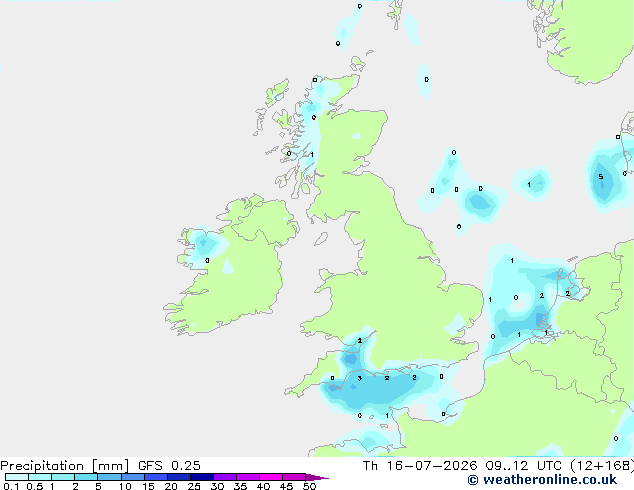Image resolution: width=634 pixels, height=490 pixels.
Task: Select the 2–5 mm legend color swatch
Action: coord(86,477)
